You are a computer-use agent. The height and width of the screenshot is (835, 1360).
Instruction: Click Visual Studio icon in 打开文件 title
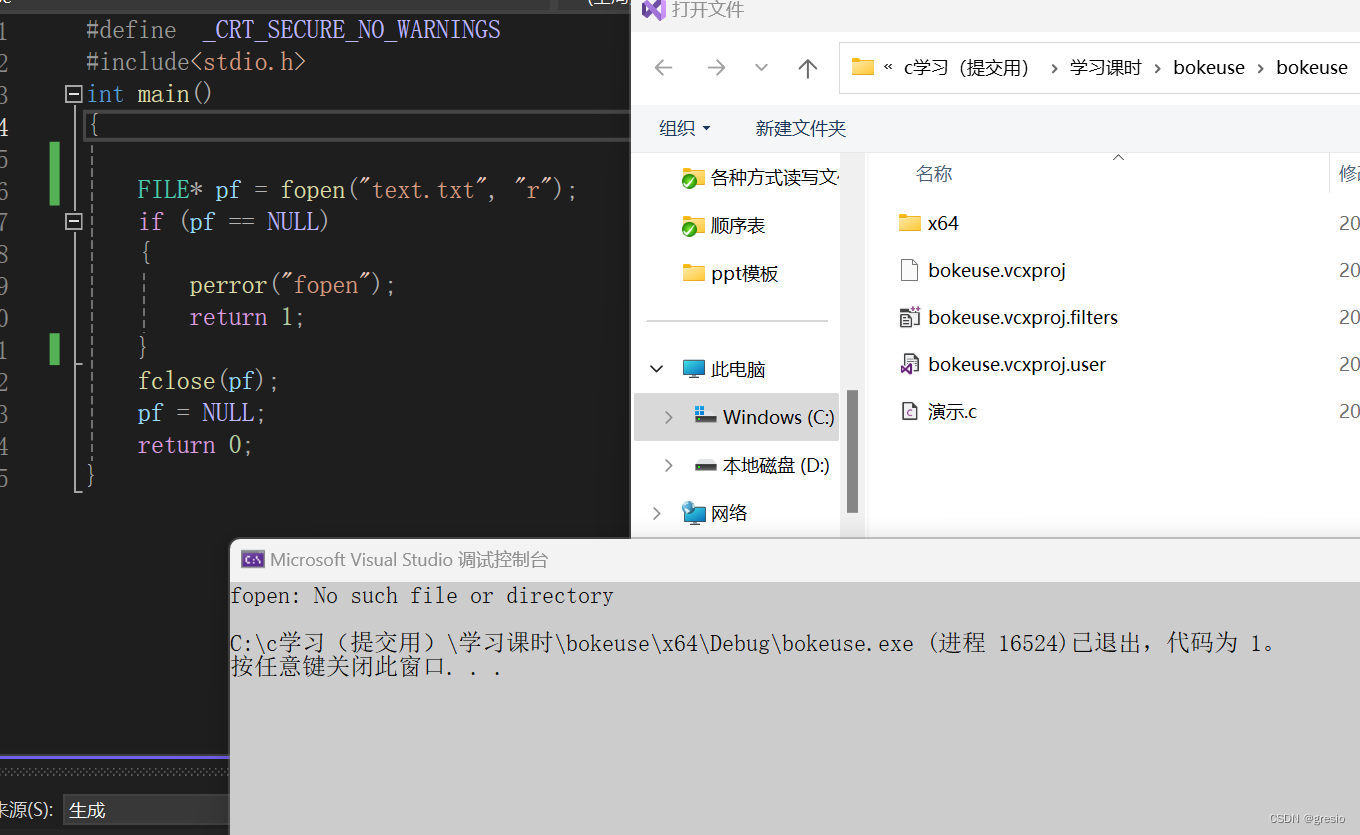point(654,10)
